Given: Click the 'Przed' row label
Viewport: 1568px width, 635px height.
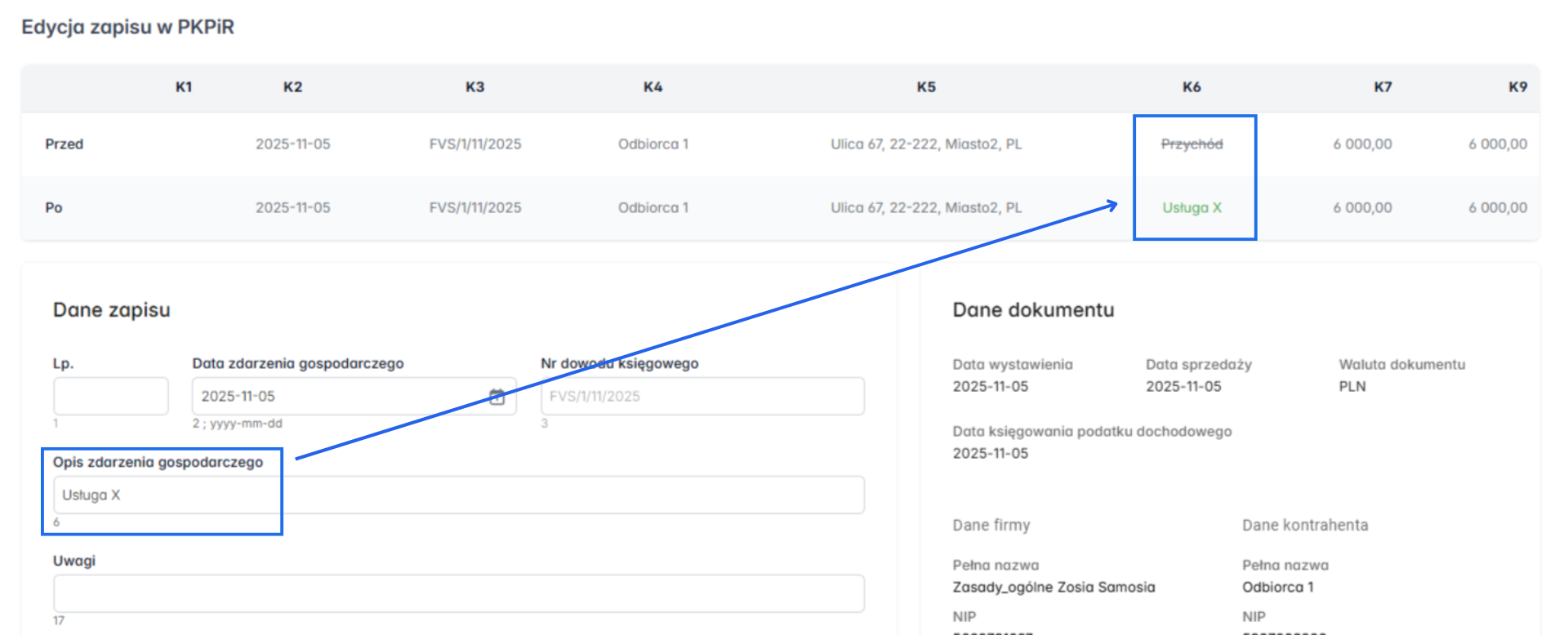Looking at the screenshot, I should (65, 144).
